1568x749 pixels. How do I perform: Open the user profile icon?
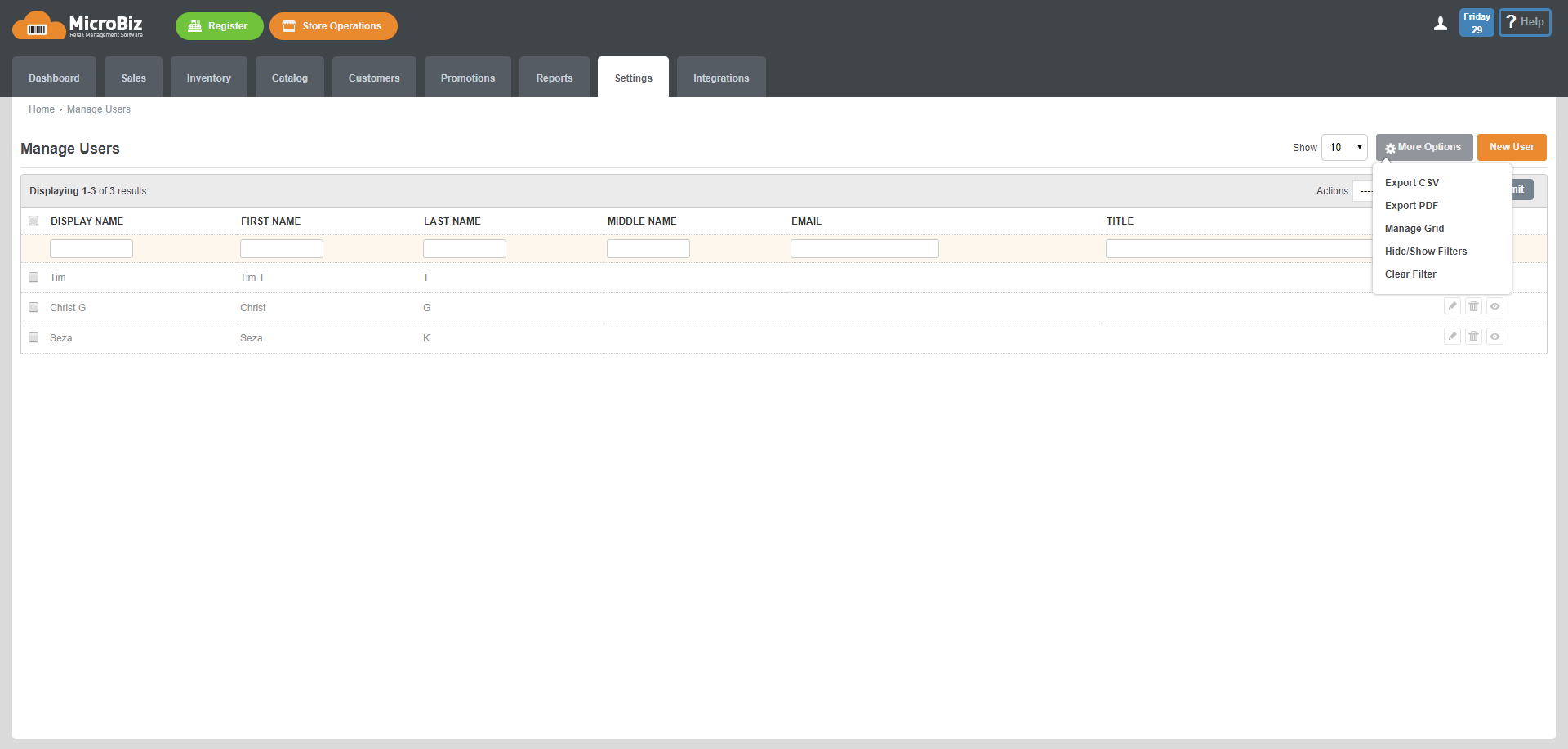1441,24
